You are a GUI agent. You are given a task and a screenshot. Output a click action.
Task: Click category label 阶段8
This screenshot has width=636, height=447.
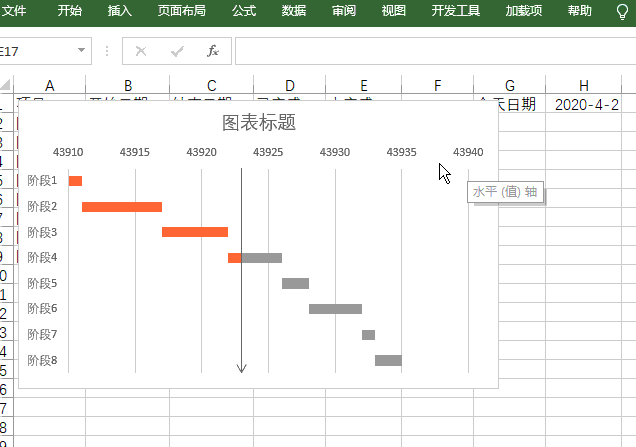click(42, 360)
